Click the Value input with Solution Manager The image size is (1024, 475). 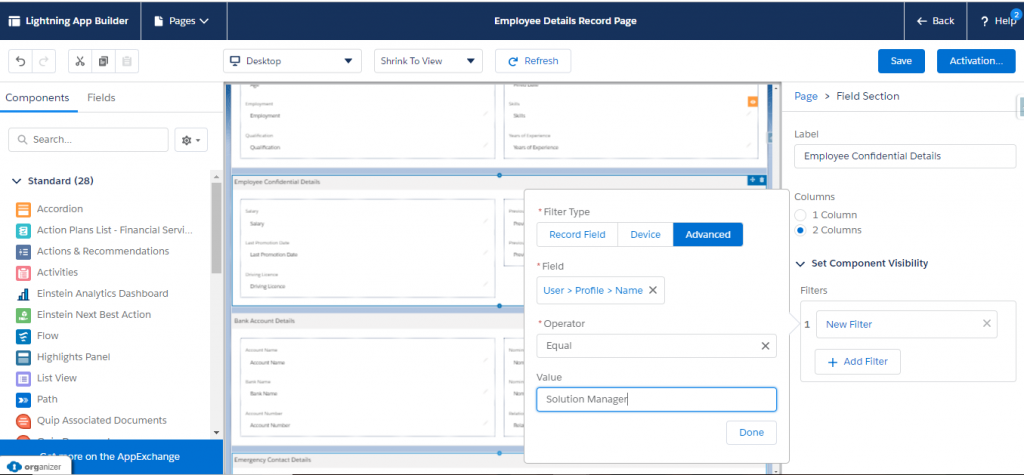click(x=656, y=399)
